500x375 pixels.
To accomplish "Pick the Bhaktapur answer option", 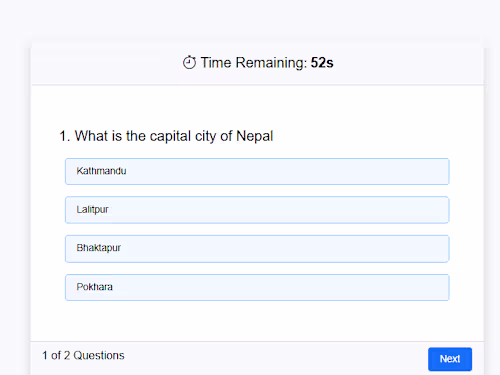I will 257,249.
